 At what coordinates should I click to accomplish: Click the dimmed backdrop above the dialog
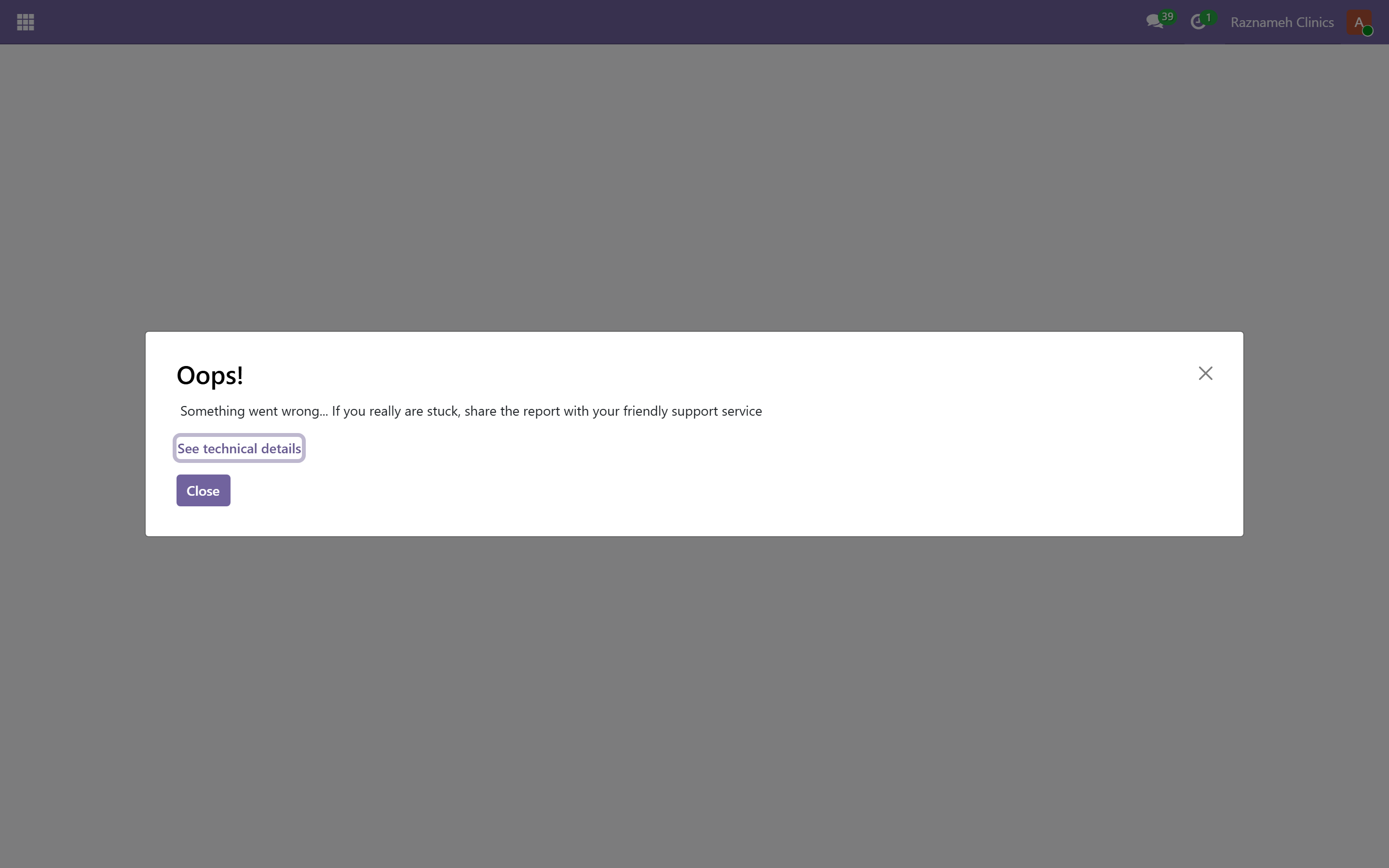pyautogui.click(x=694, y=184)
